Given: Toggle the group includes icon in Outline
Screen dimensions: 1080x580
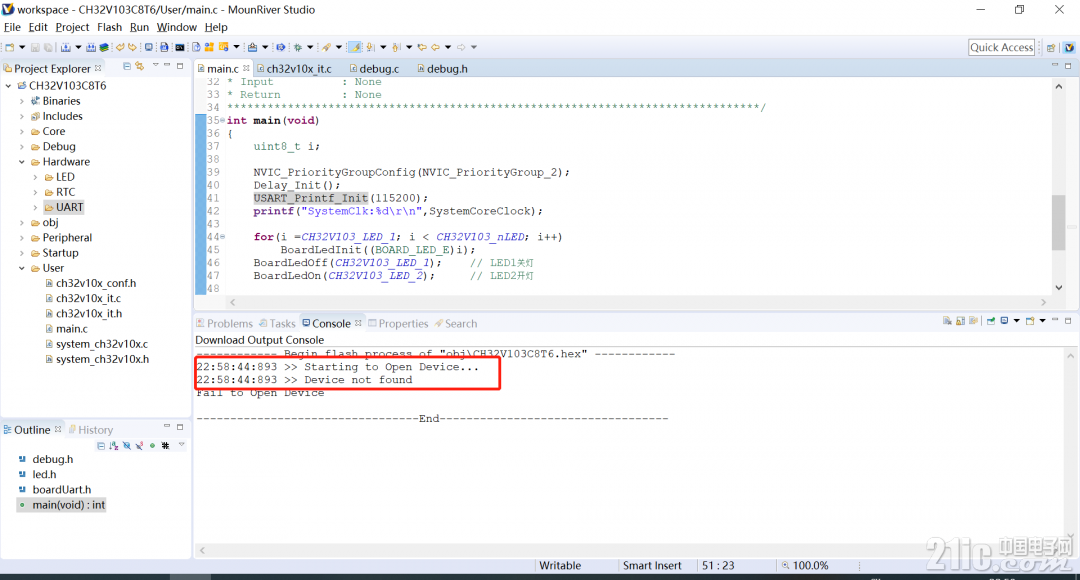Looking at the screenshot, I should point(165,446).
